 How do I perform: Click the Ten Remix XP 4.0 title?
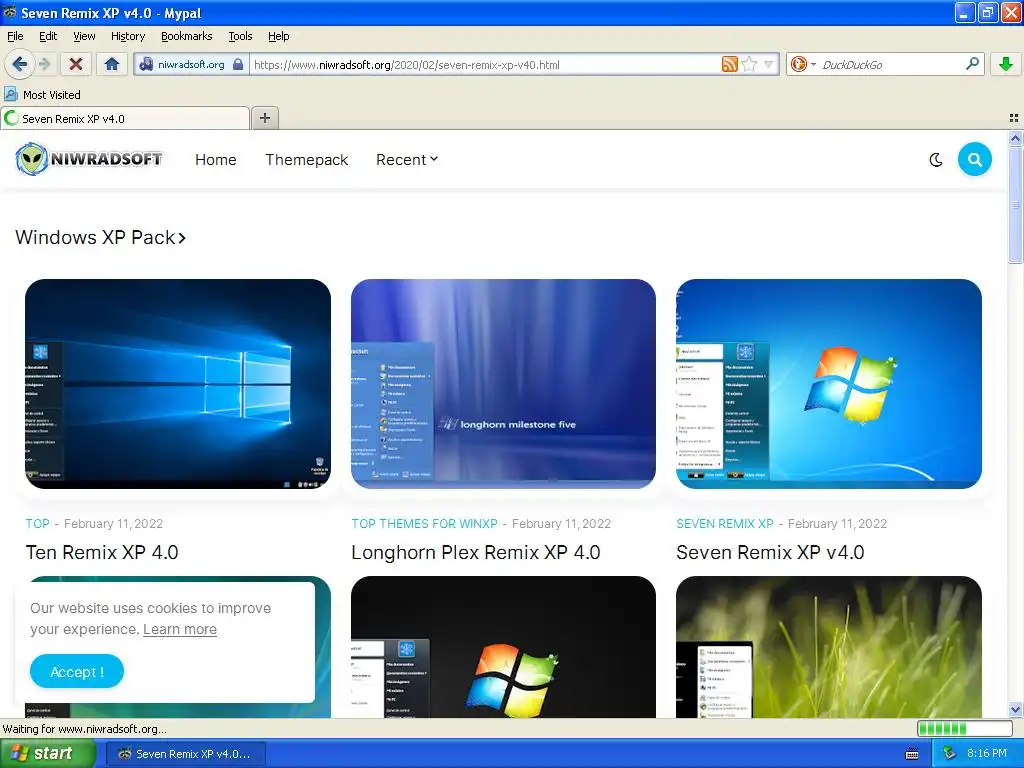pyautogui.click(x=102, y=552)
